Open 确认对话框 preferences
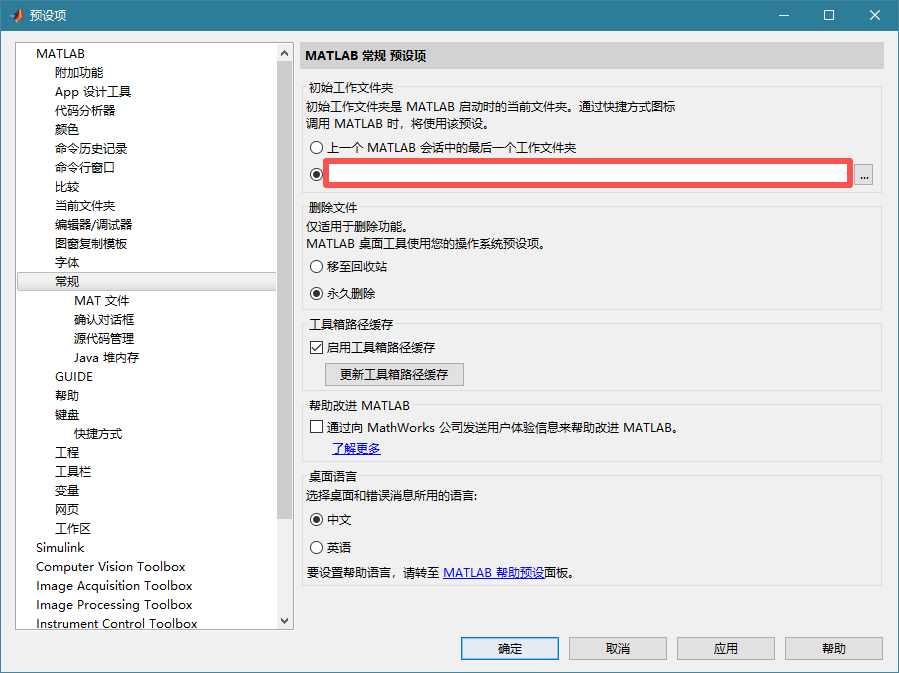The width and height of the screenshot is (899, 673). tap(104, 319)
